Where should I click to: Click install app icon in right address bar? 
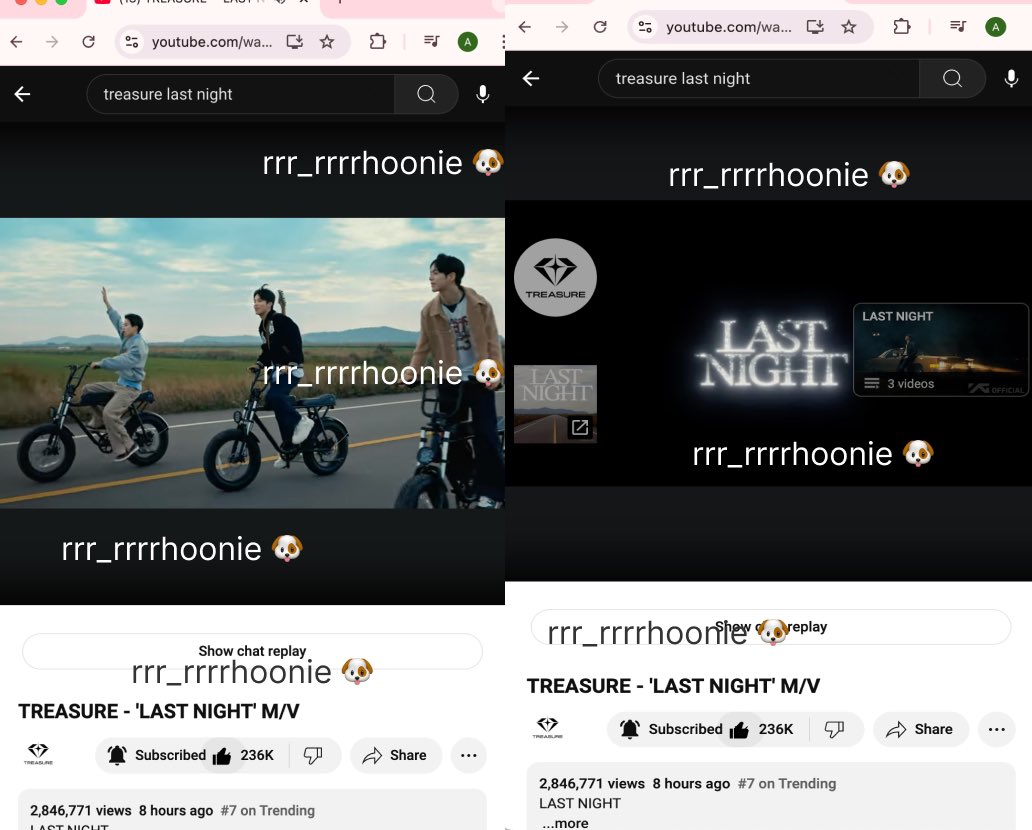pyautogui.click(x=815, y=27)
